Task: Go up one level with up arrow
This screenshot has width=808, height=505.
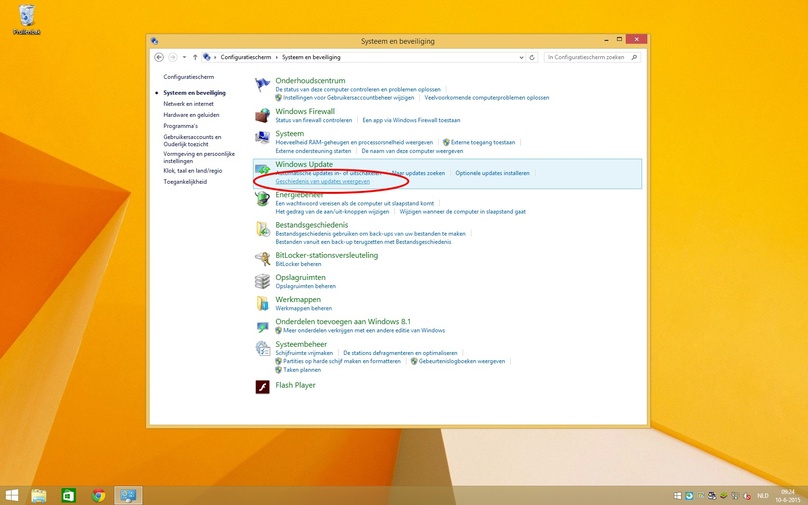Action: tap(195, 57)
